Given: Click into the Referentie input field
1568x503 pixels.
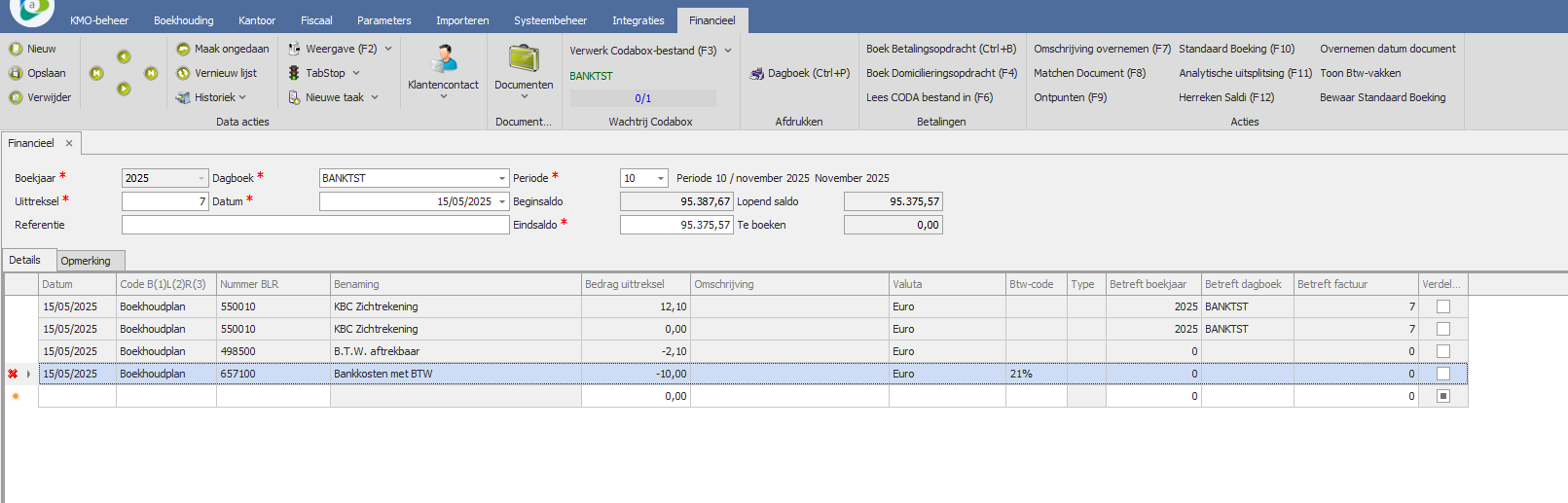Looking at the screenshot, I should point(314,225).
